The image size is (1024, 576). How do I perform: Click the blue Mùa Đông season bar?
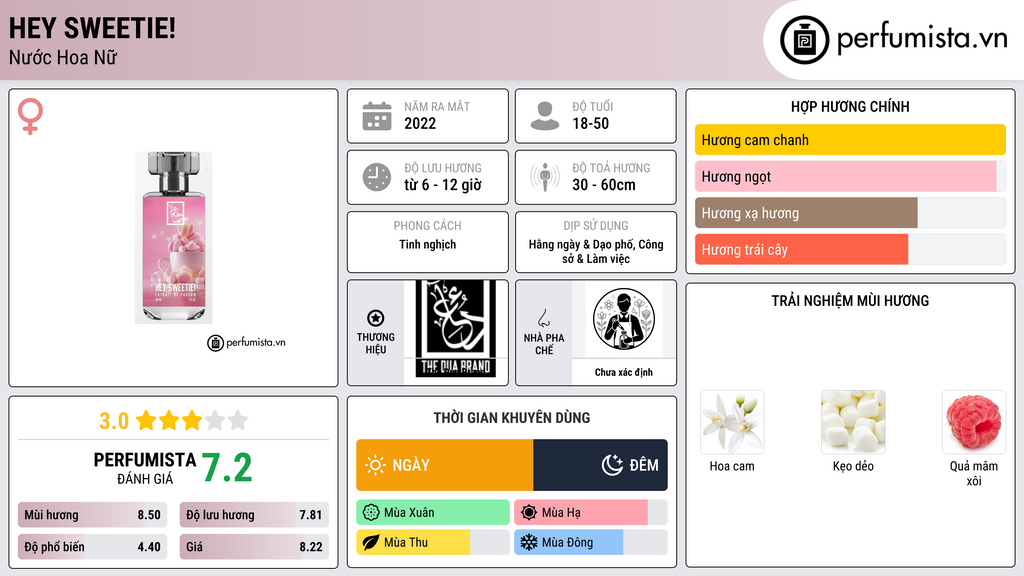point(568,543)
